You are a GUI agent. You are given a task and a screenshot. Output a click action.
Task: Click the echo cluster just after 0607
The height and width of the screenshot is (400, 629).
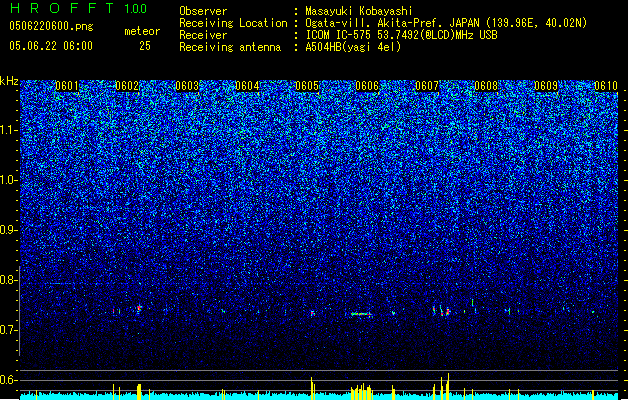[x=441, y=311]
